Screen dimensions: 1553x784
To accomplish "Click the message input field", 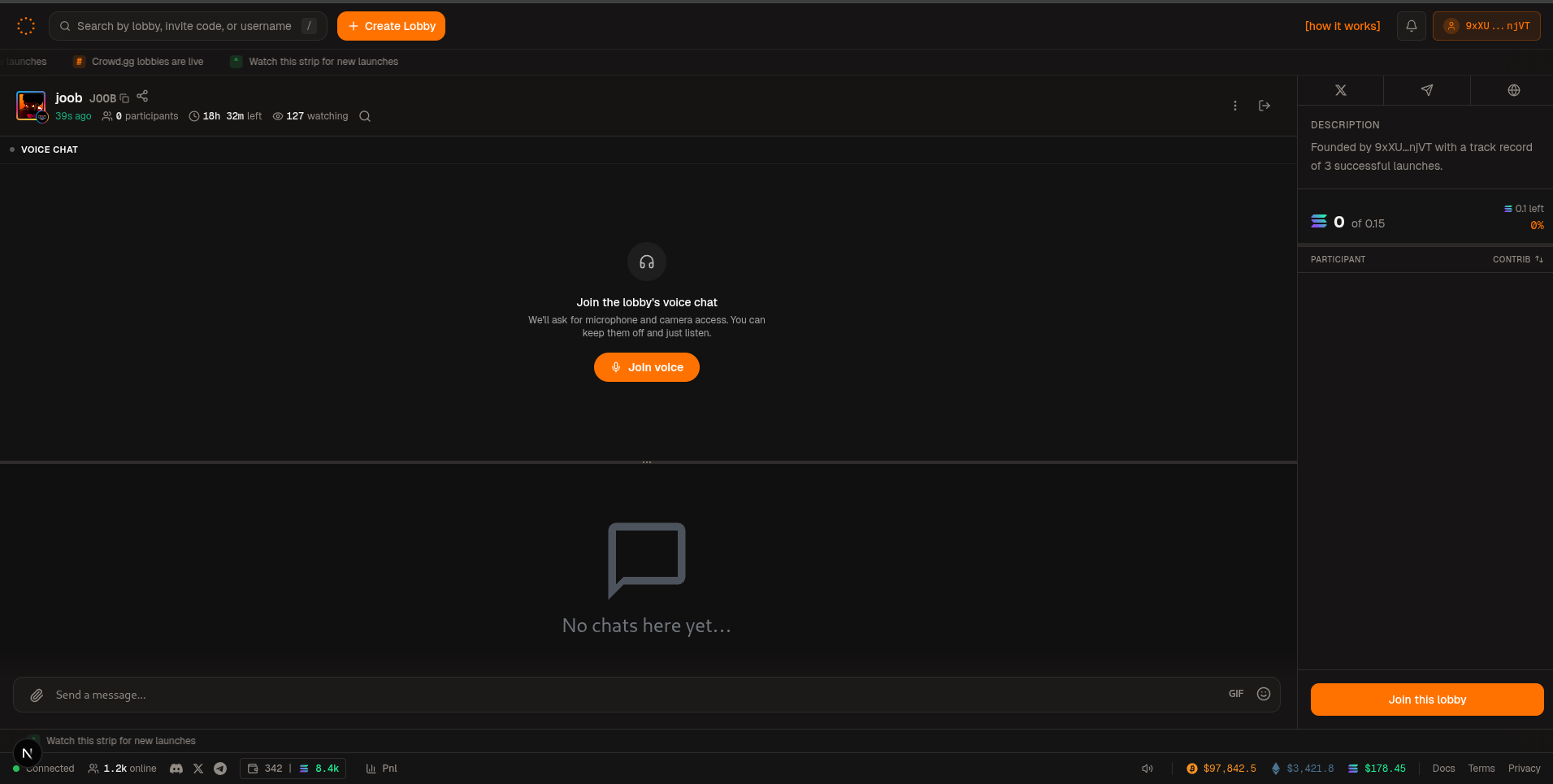I will (x=634, y=695).
